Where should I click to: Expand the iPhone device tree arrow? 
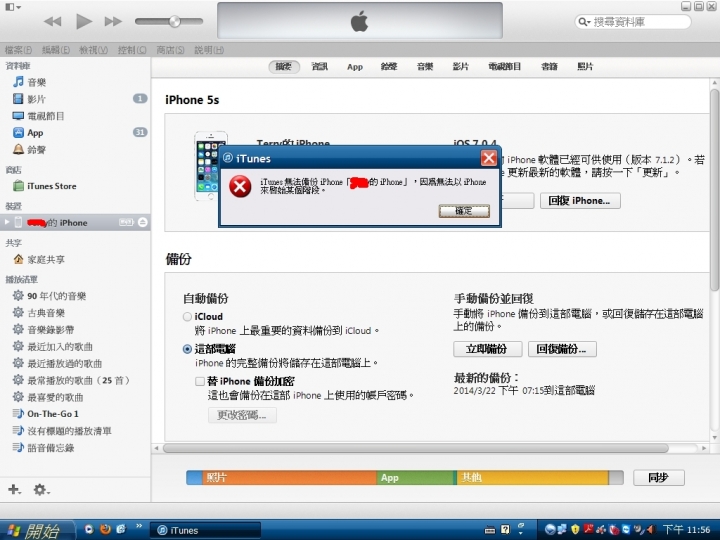(x=7, y=222)
